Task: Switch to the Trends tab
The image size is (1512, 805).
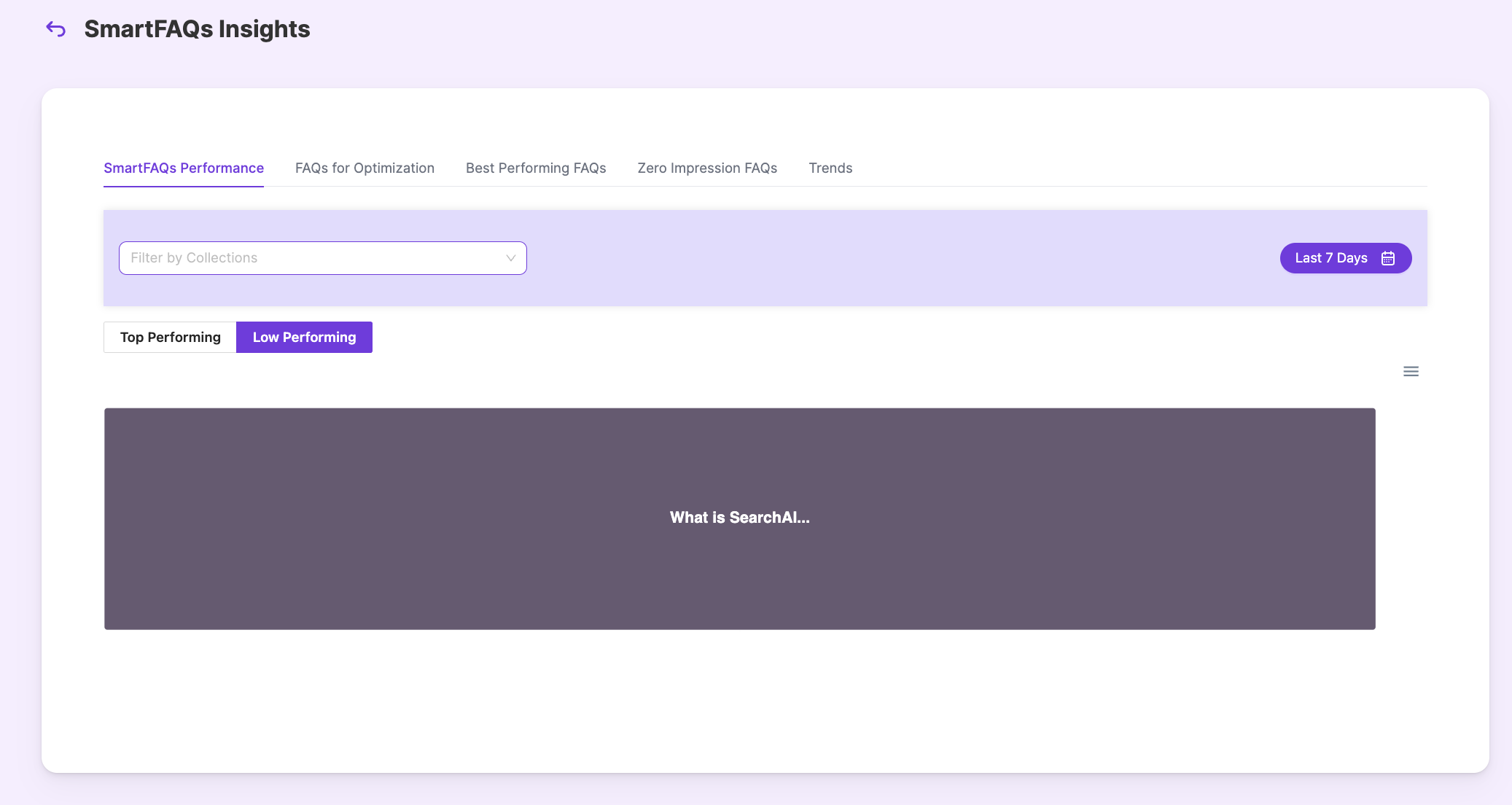Action: coord(830,168)
